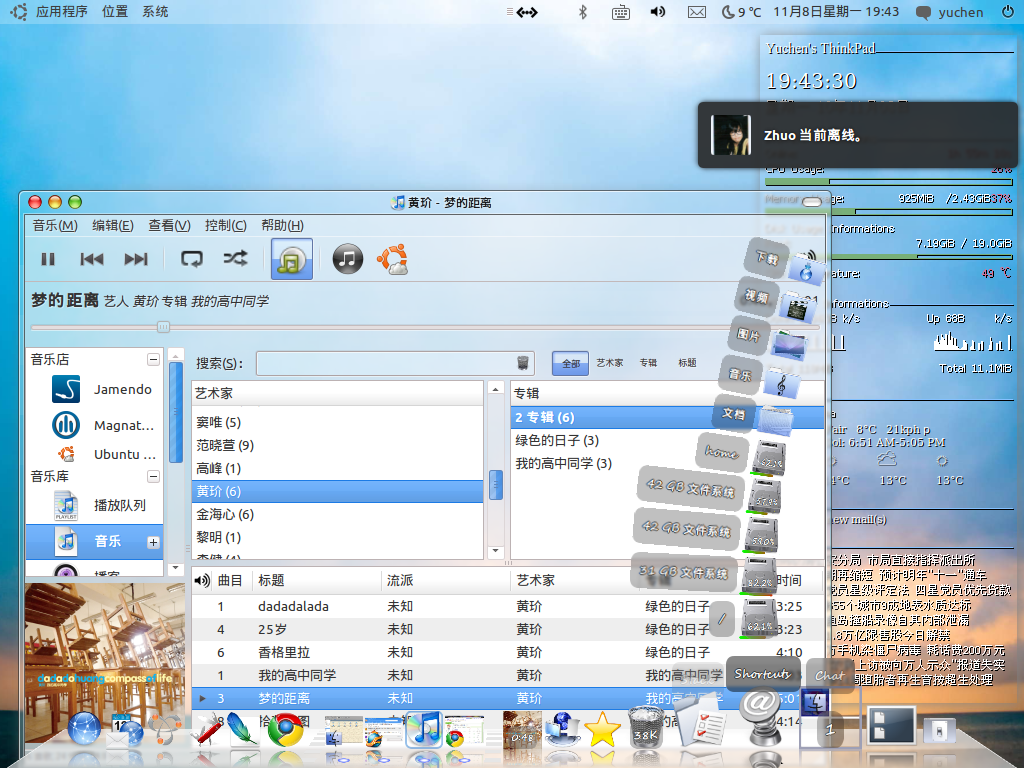Click the volume icon in the top panel
This screenshot has width=1024, height=768.
(x=658, y=12)
